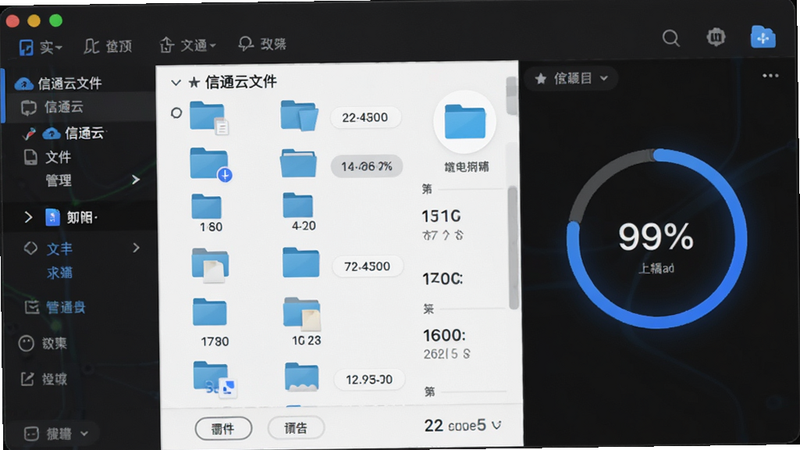This screenshot has height=450, width=800.
Task: Click the blue add-folder icon top right
Action: coord(763,37)
